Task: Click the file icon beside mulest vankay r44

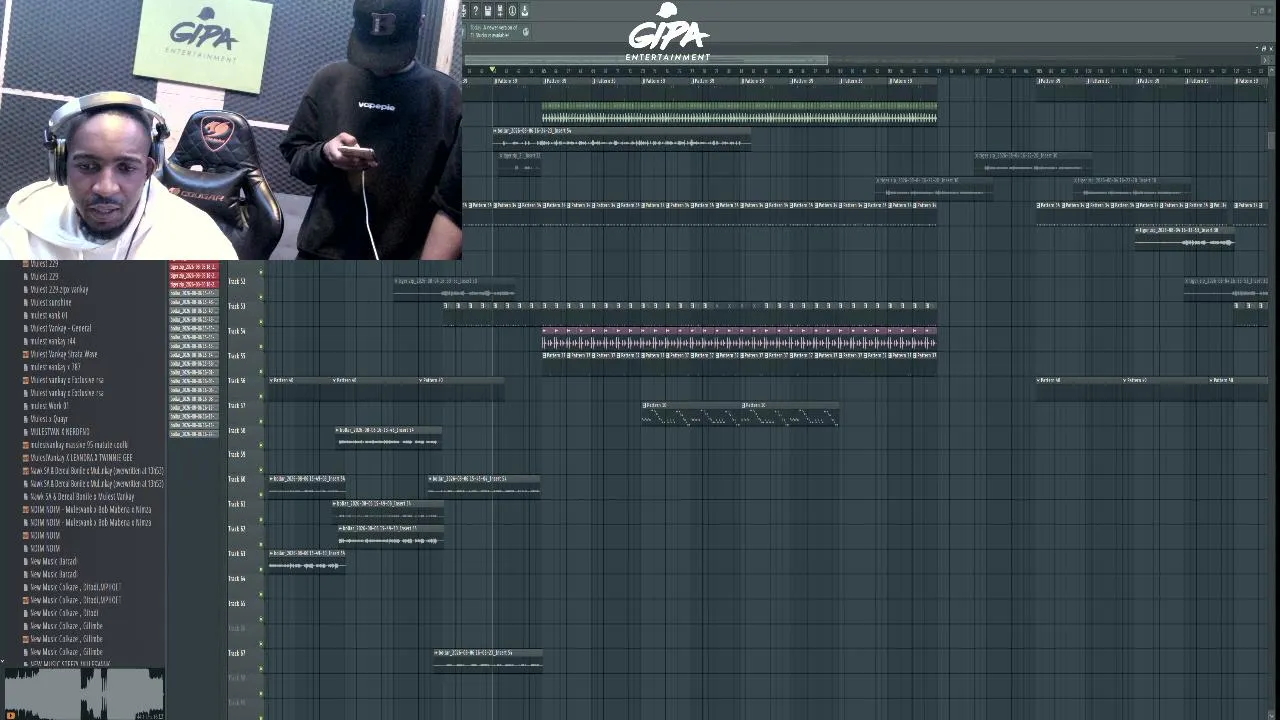Action: pos(26,342)
